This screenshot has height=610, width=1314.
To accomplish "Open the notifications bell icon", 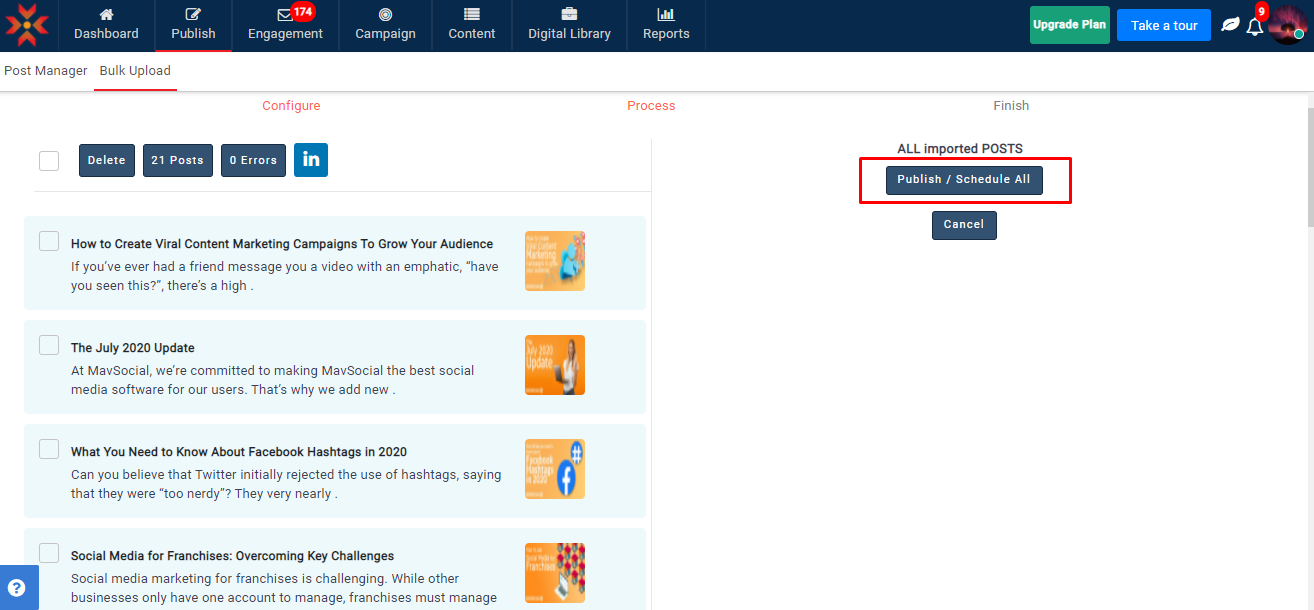I will (x=1254, y=26).
